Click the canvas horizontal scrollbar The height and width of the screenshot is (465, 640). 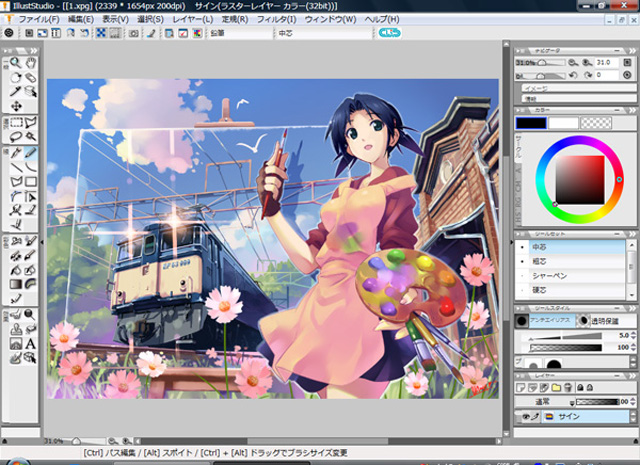coord(318,441)
